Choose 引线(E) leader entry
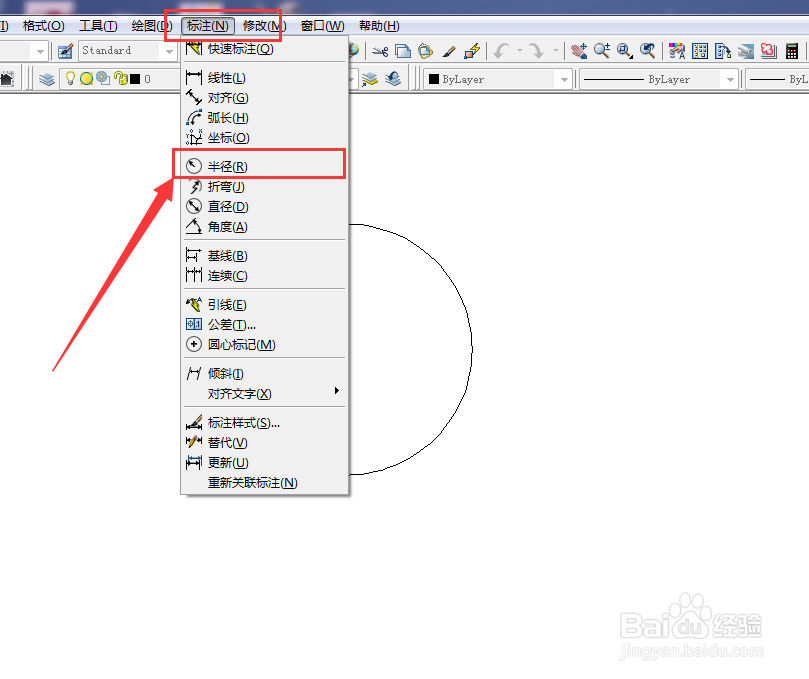 pyautogui.click(x=265, y=304)
